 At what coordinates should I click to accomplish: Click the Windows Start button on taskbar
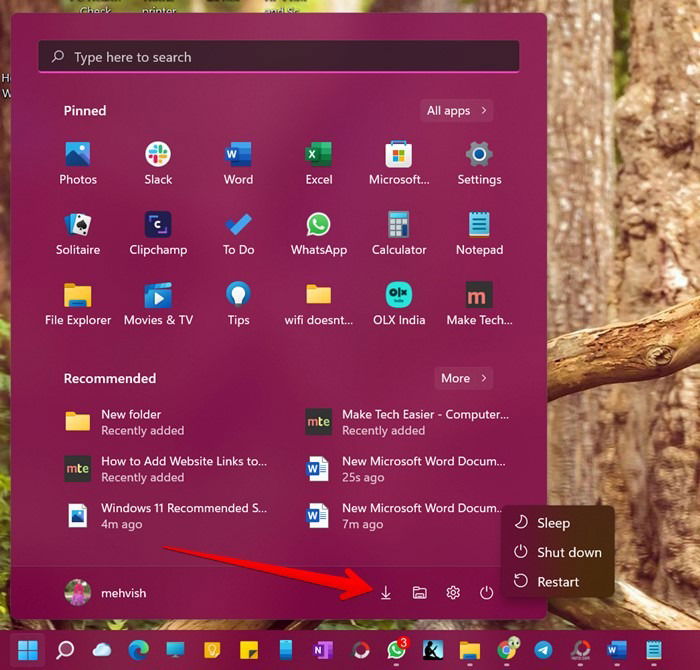(x=28, y=650)
